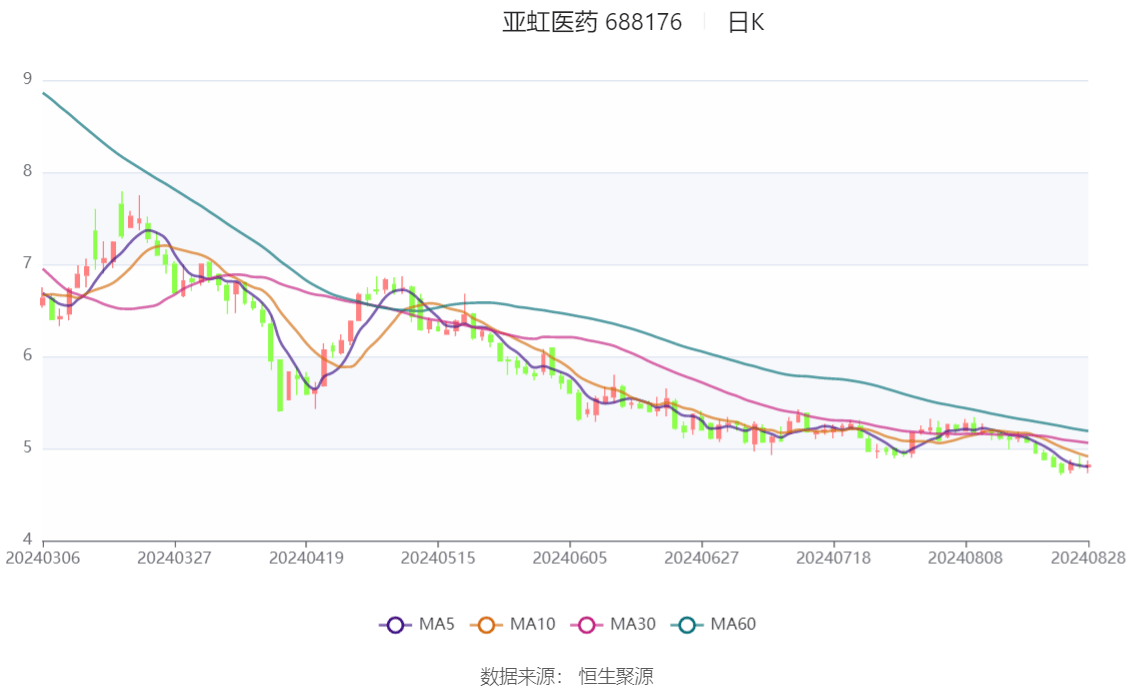Viewport: 1134px width, 689px height.
Task: Click the price axis value 6
Action: 27,355
